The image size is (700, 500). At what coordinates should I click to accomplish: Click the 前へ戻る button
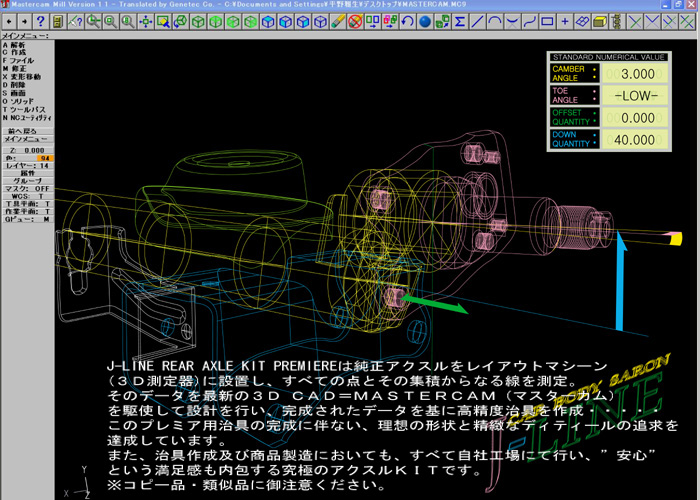(28, 131)
